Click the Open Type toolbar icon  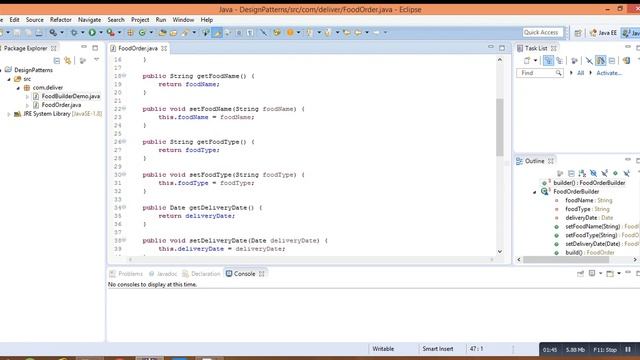pyautogui.click(x=162, y=32)
